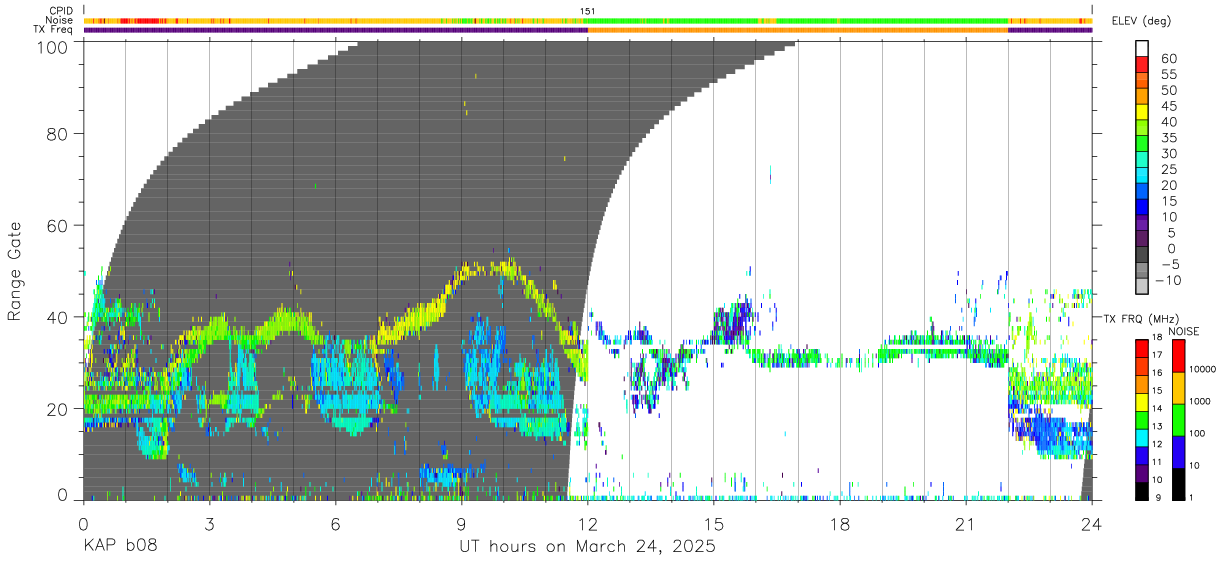Click the 30 value on ELEV colorbar
Image resolution: width=1228 pixels, height=567 pixels.
[x=1169, y=153]
